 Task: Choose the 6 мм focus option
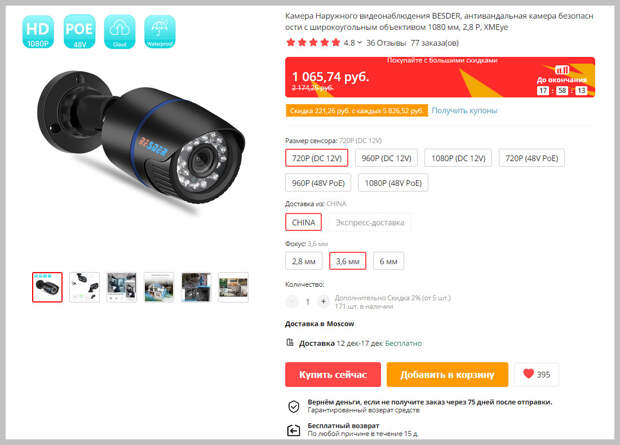point(388,261)
